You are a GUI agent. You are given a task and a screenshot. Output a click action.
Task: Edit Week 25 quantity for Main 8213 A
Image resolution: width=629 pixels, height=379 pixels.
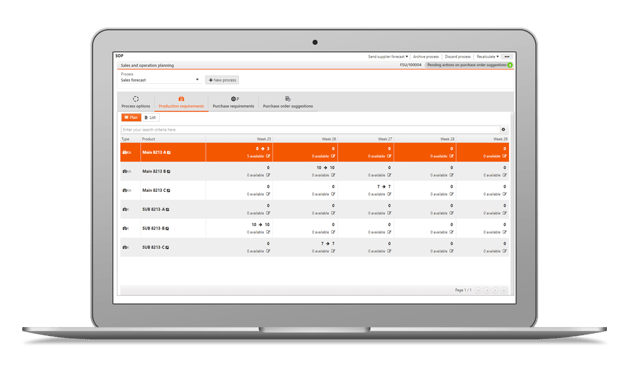pos(268,156)
